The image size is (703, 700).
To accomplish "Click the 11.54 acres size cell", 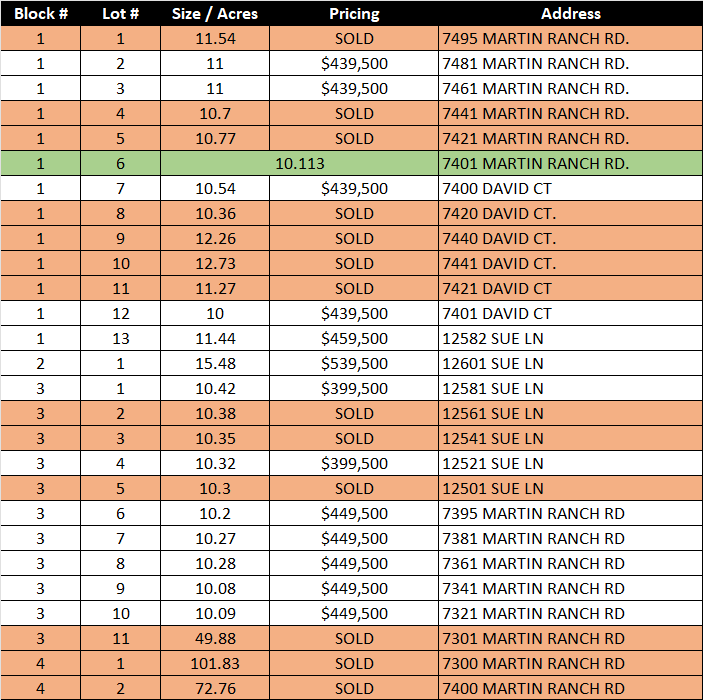I will coord(214,38).
